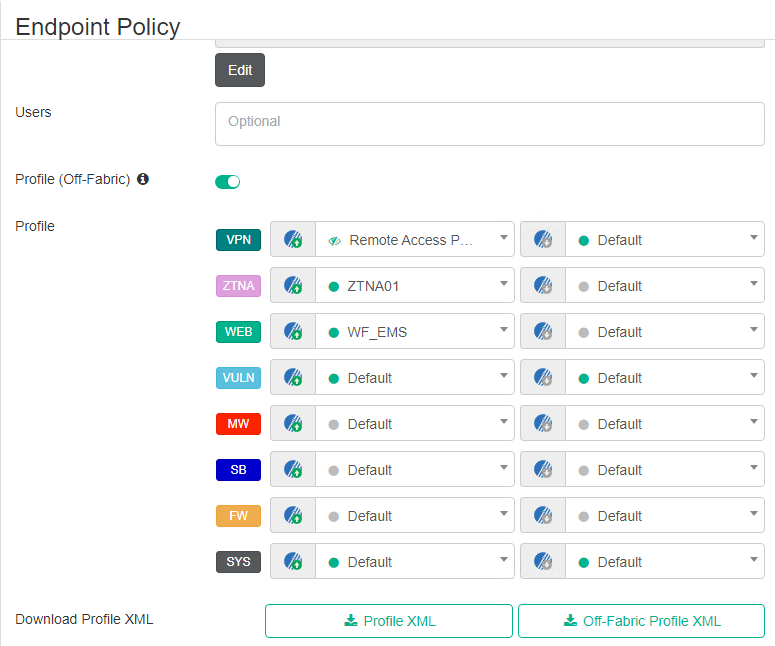
Task: Open the VULN on-fabric Default dropdown
Action: click(x=415, y=377)
